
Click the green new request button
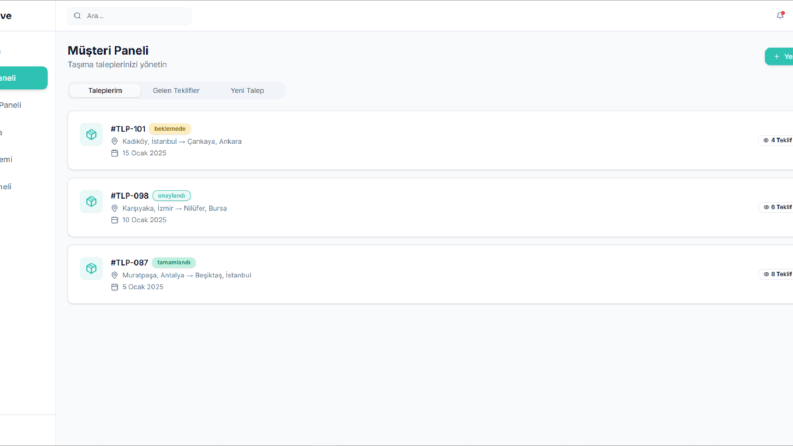tap(779, 57)
